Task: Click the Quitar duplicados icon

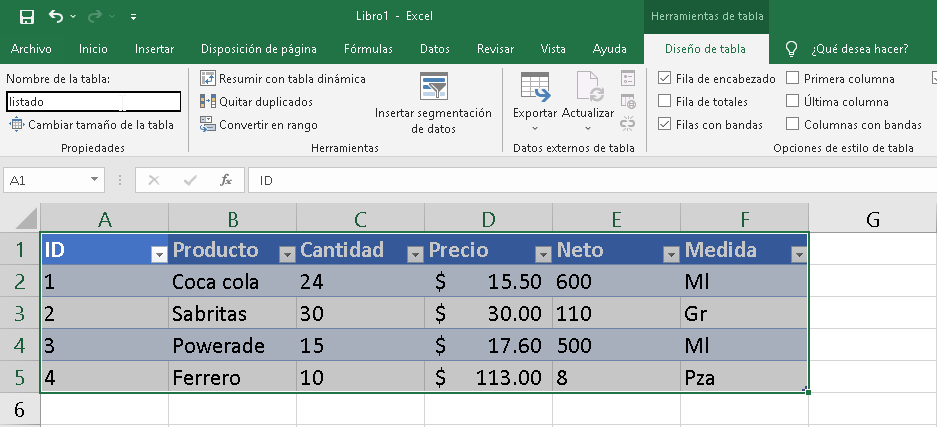Action: 207,102
